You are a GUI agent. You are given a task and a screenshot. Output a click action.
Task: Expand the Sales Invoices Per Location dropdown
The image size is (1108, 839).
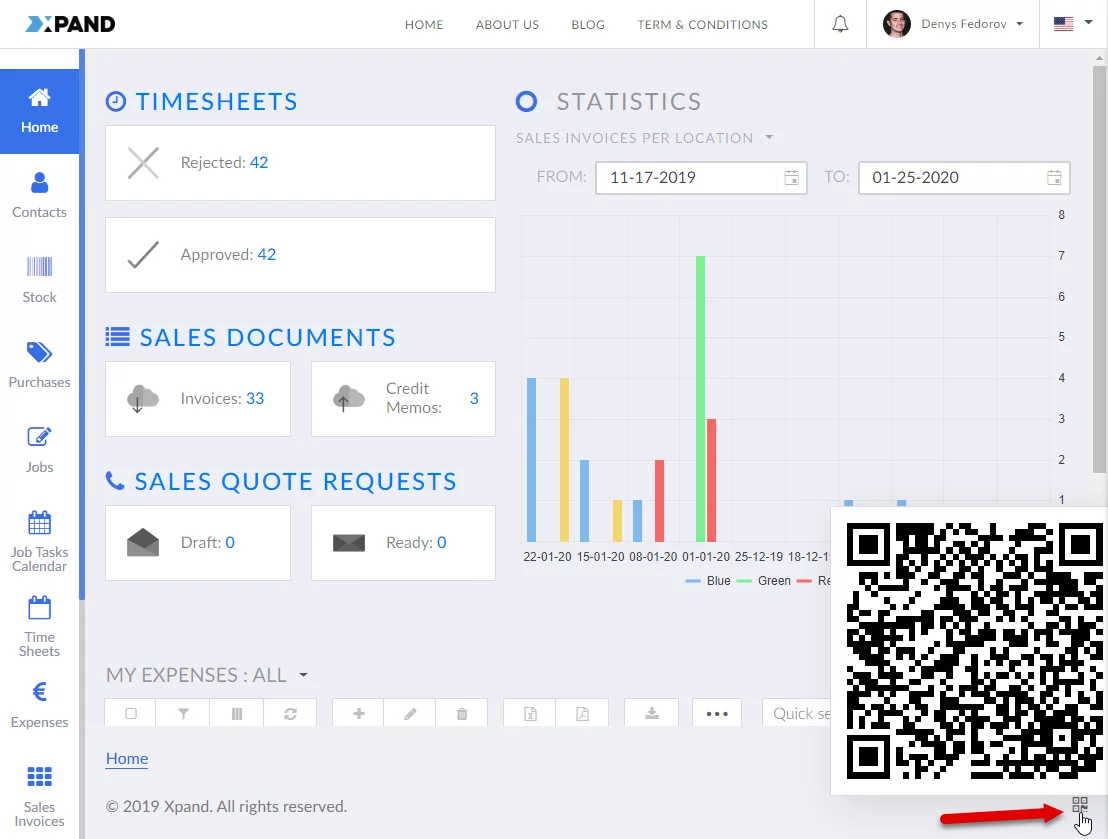(x=769, y=138)
